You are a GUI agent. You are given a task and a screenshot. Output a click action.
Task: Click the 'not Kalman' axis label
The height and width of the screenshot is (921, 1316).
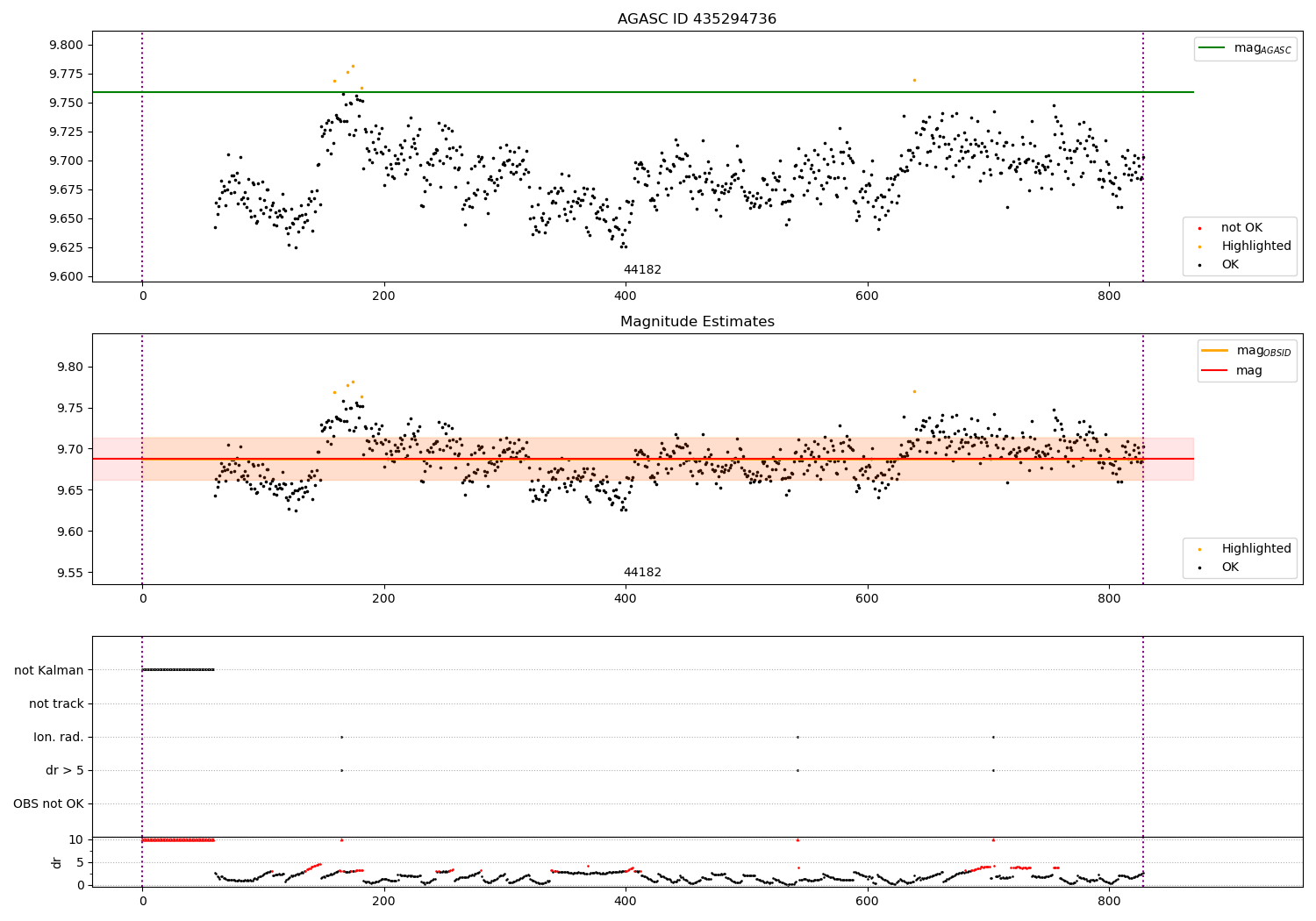(49, 670)
